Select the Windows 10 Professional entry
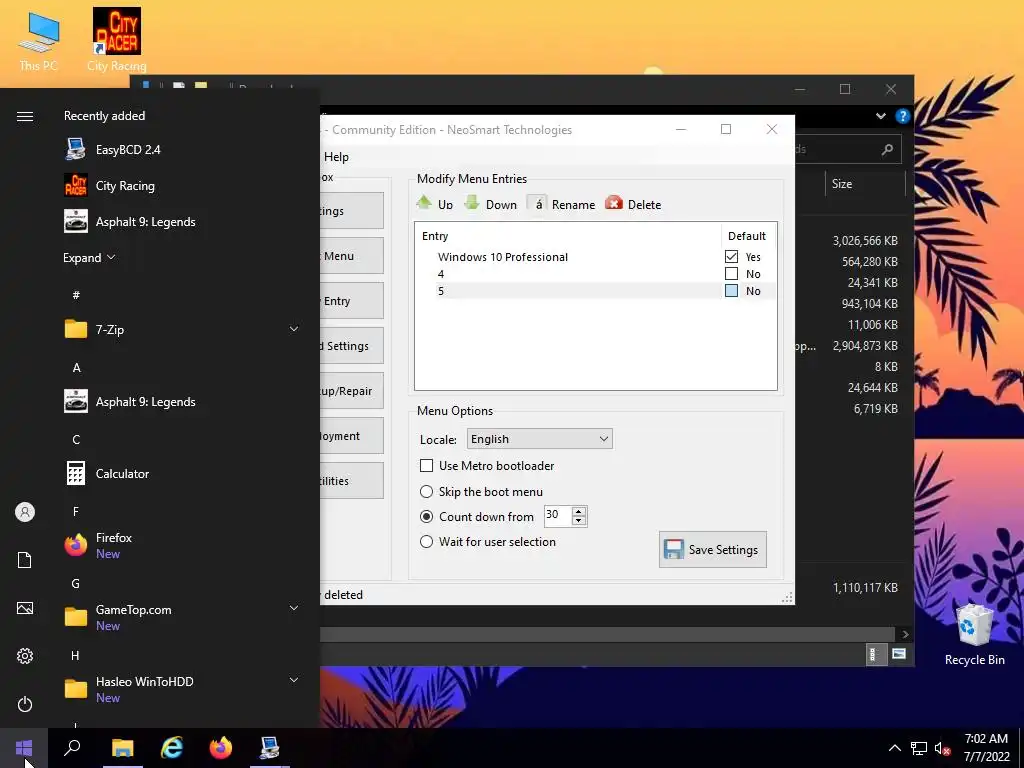 click(x=502, y=257)
